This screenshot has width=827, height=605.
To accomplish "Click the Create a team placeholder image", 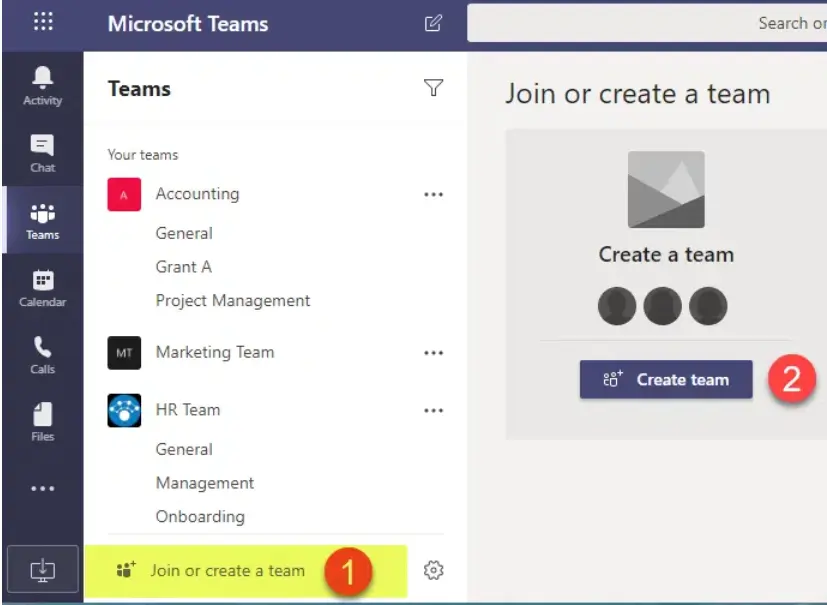I will pos(666,189).
